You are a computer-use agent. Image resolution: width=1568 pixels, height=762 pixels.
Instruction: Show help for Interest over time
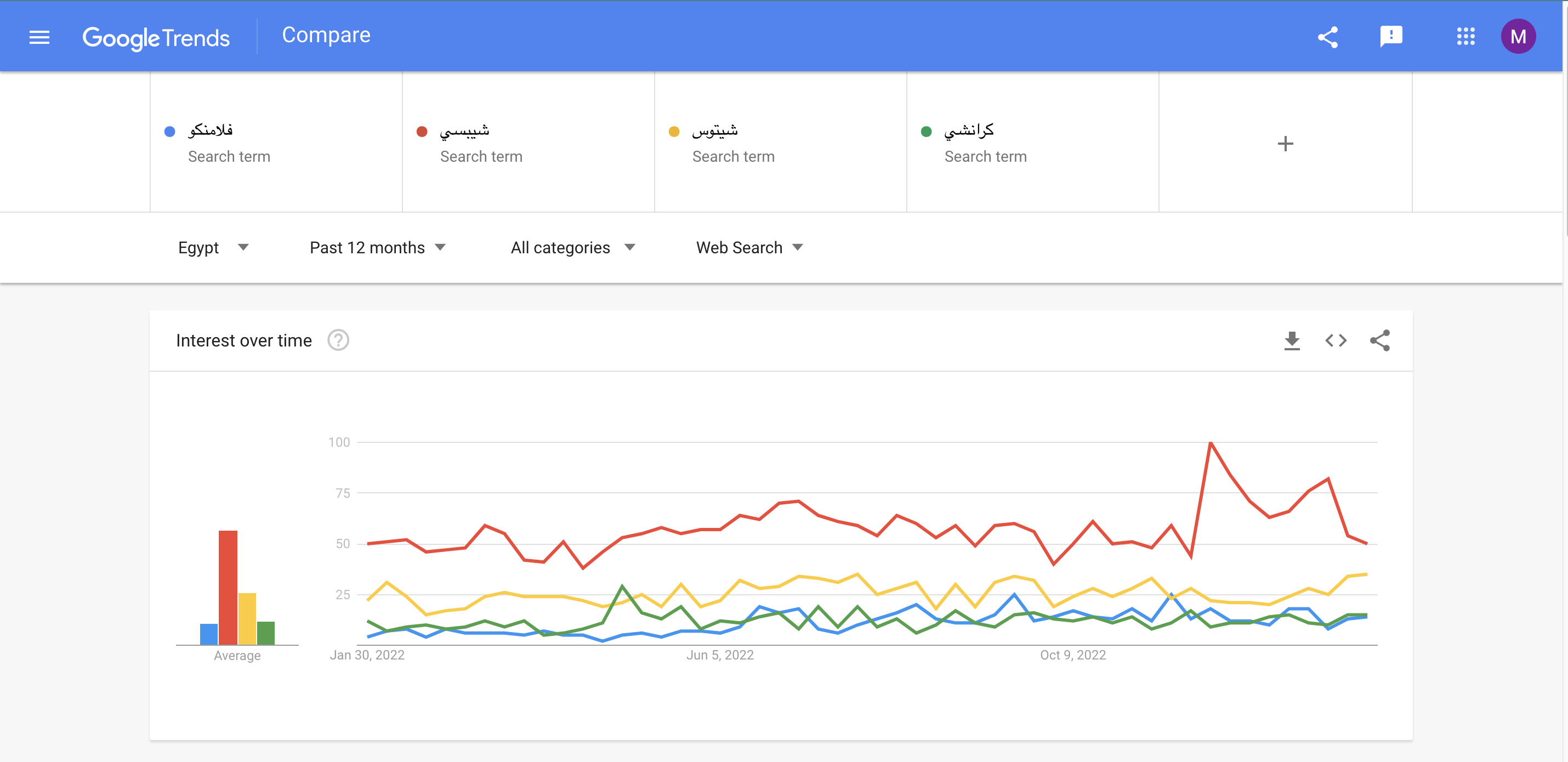(338, 340)
